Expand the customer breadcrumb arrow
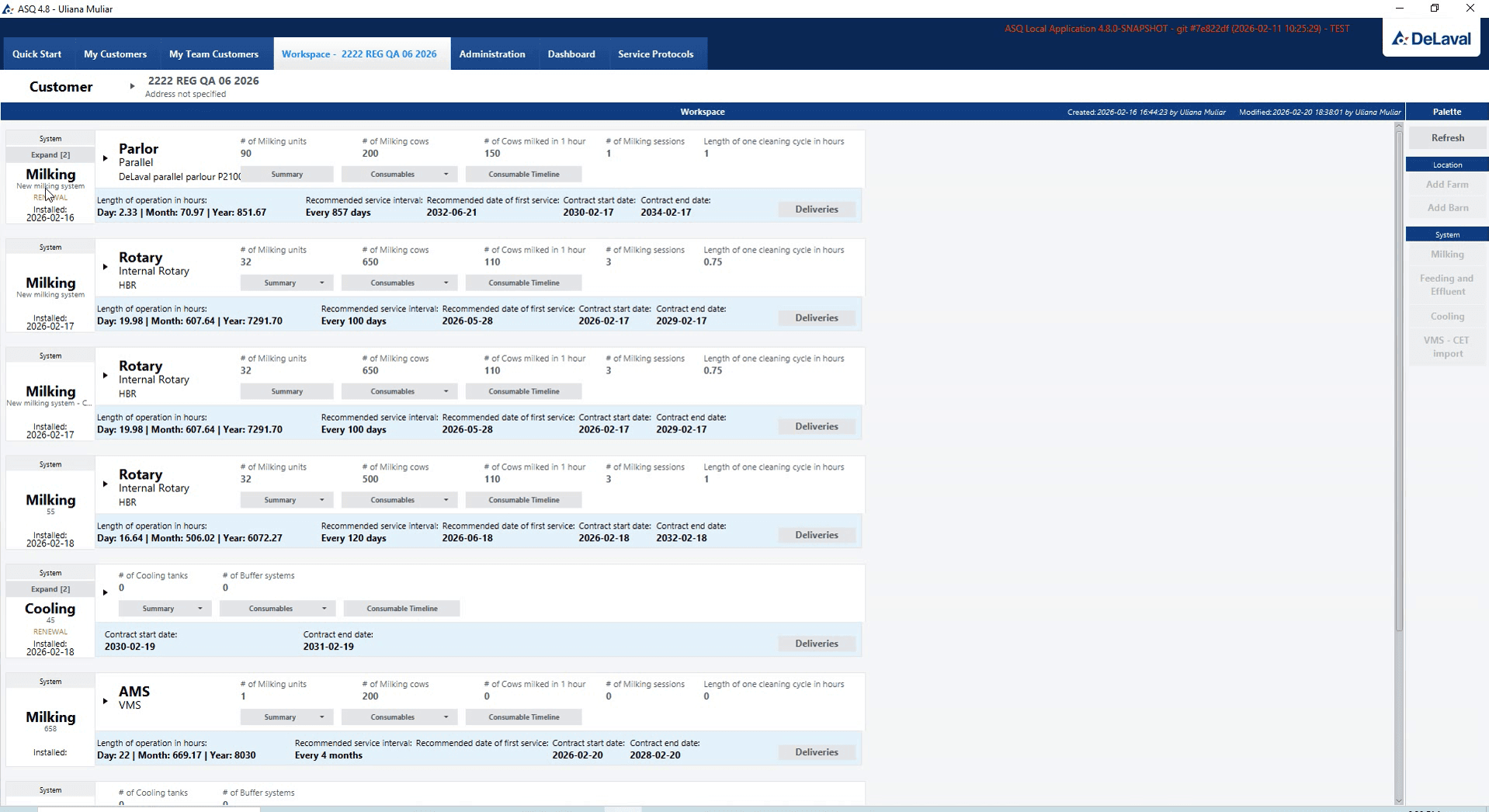The image size is (1489, 812). tap(132, 86)
